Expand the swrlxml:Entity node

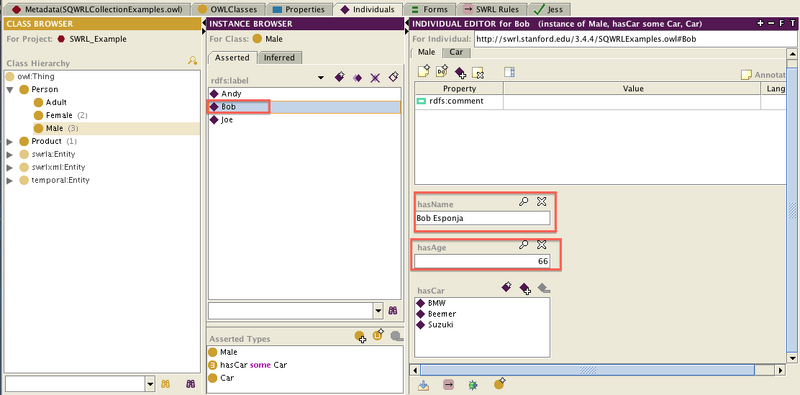click(10, 167)
